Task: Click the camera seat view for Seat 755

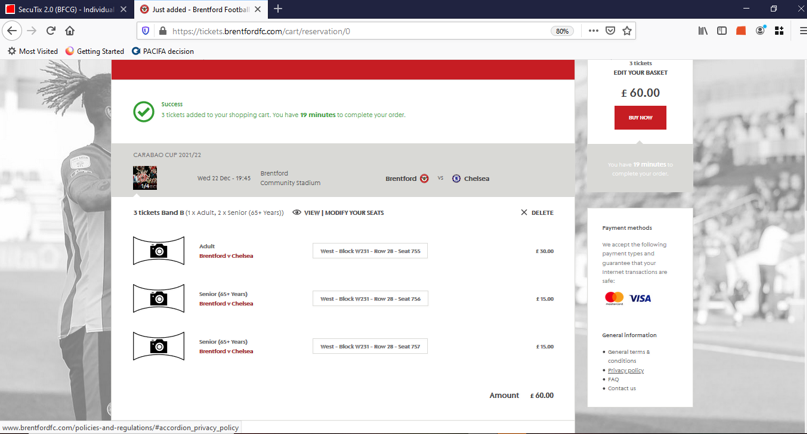Action: pos(159,251)
